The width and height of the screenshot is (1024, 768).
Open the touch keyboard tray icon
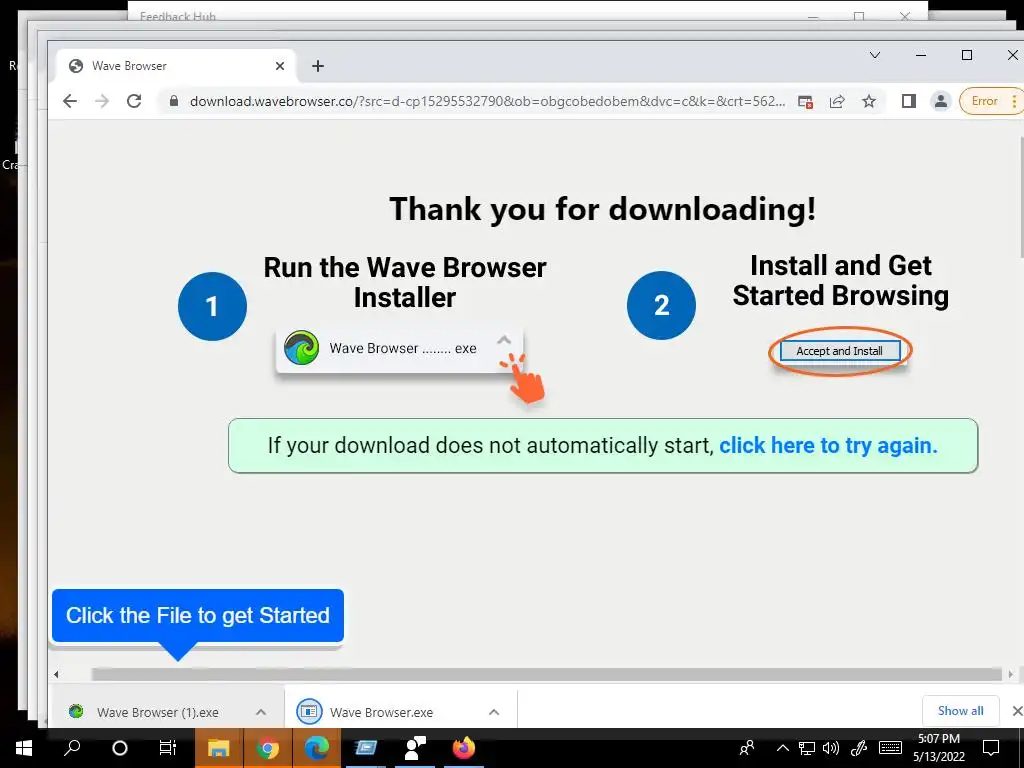(x=890, y=748)
